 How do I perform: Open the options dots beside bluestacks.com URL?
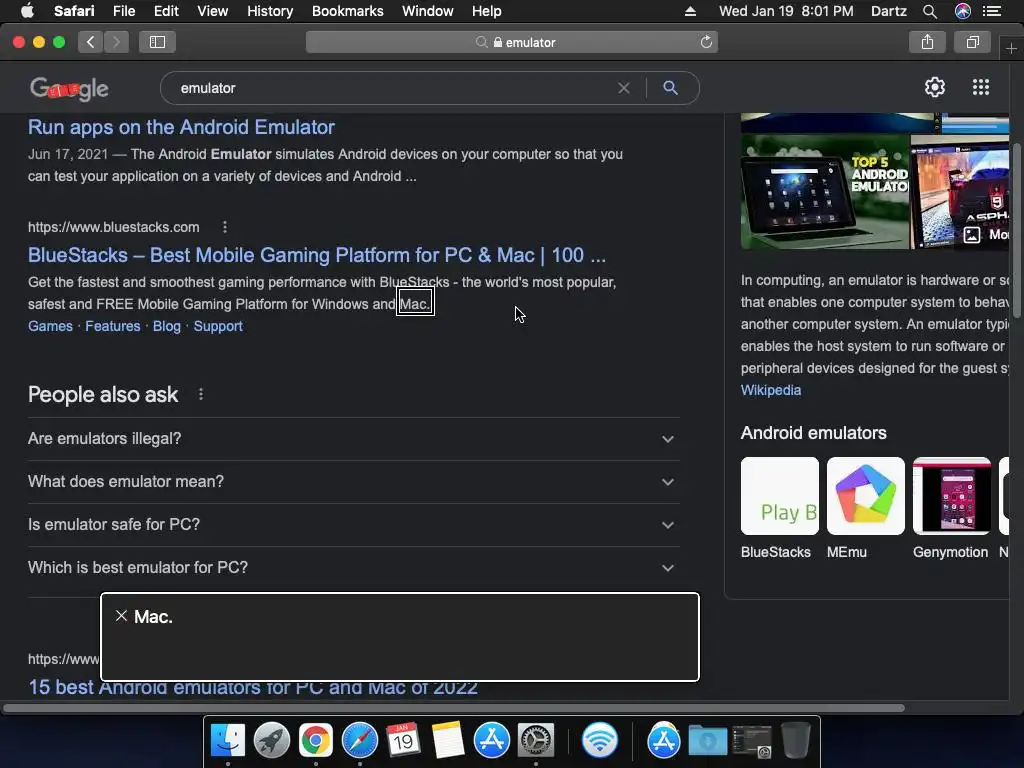[x=225, y=227]
